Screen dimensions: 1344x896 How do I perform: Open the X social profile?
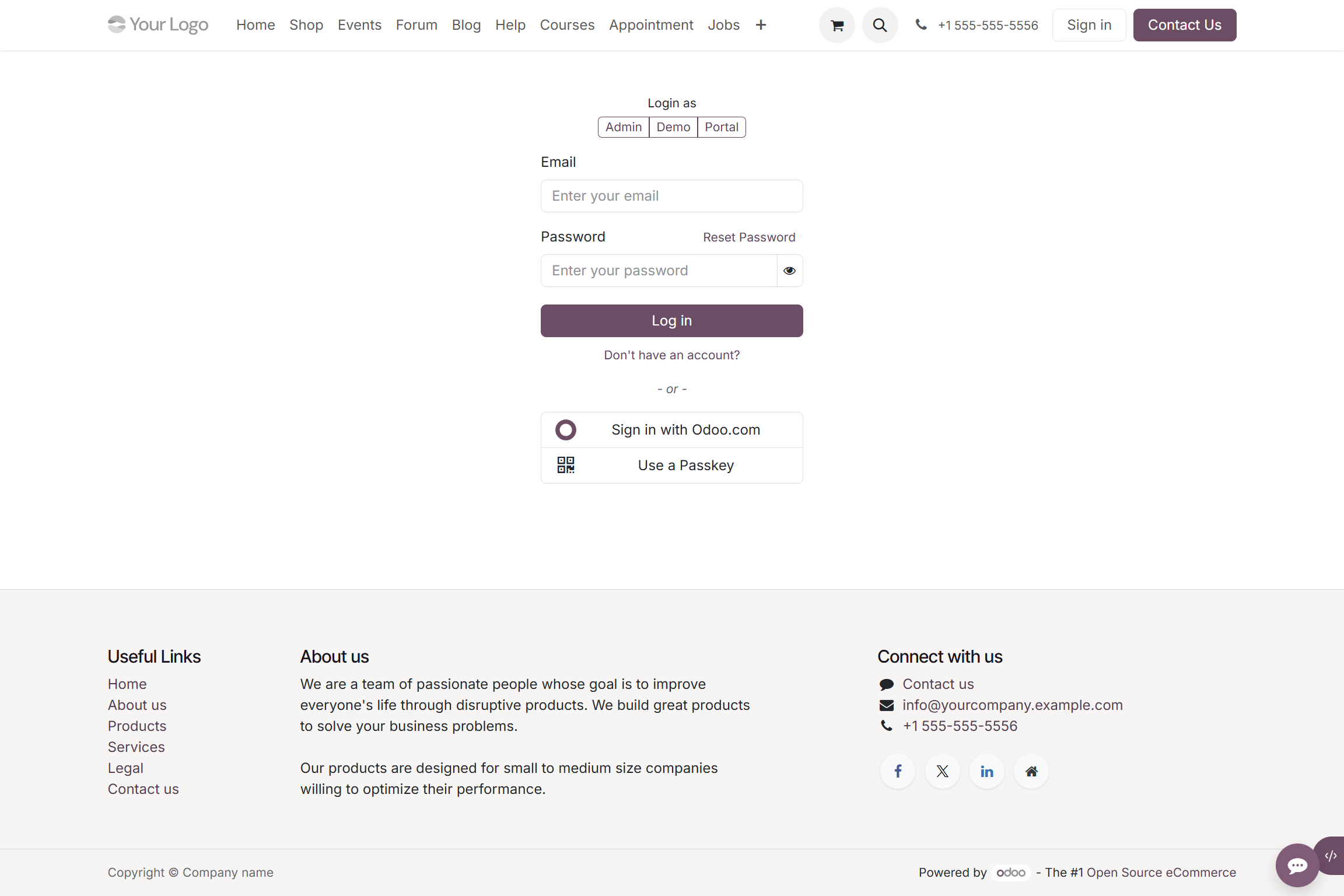(x=942, y=771)
